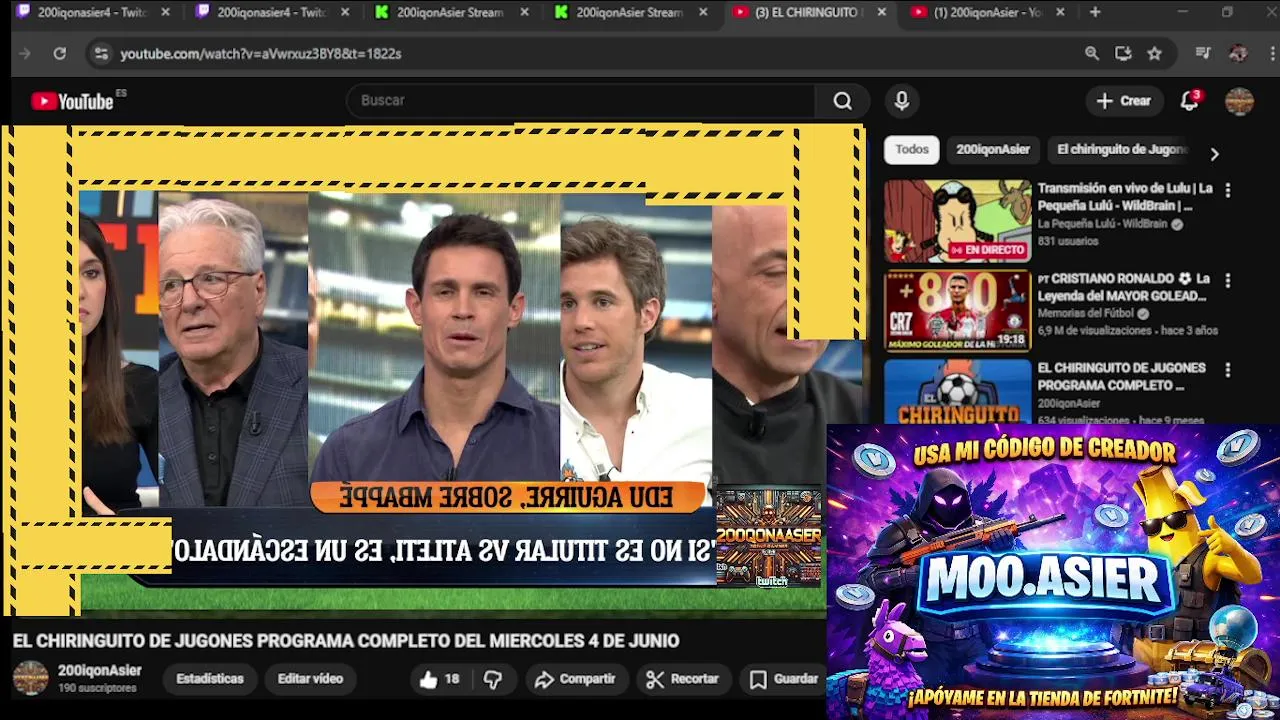
Task: Click the video title below the player
Action: [346, 641]
